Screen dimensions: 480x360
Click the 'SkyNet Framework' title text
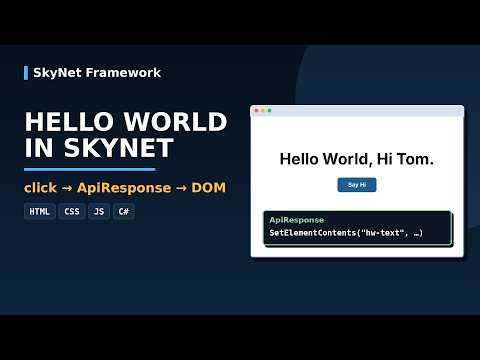[97, 73]
